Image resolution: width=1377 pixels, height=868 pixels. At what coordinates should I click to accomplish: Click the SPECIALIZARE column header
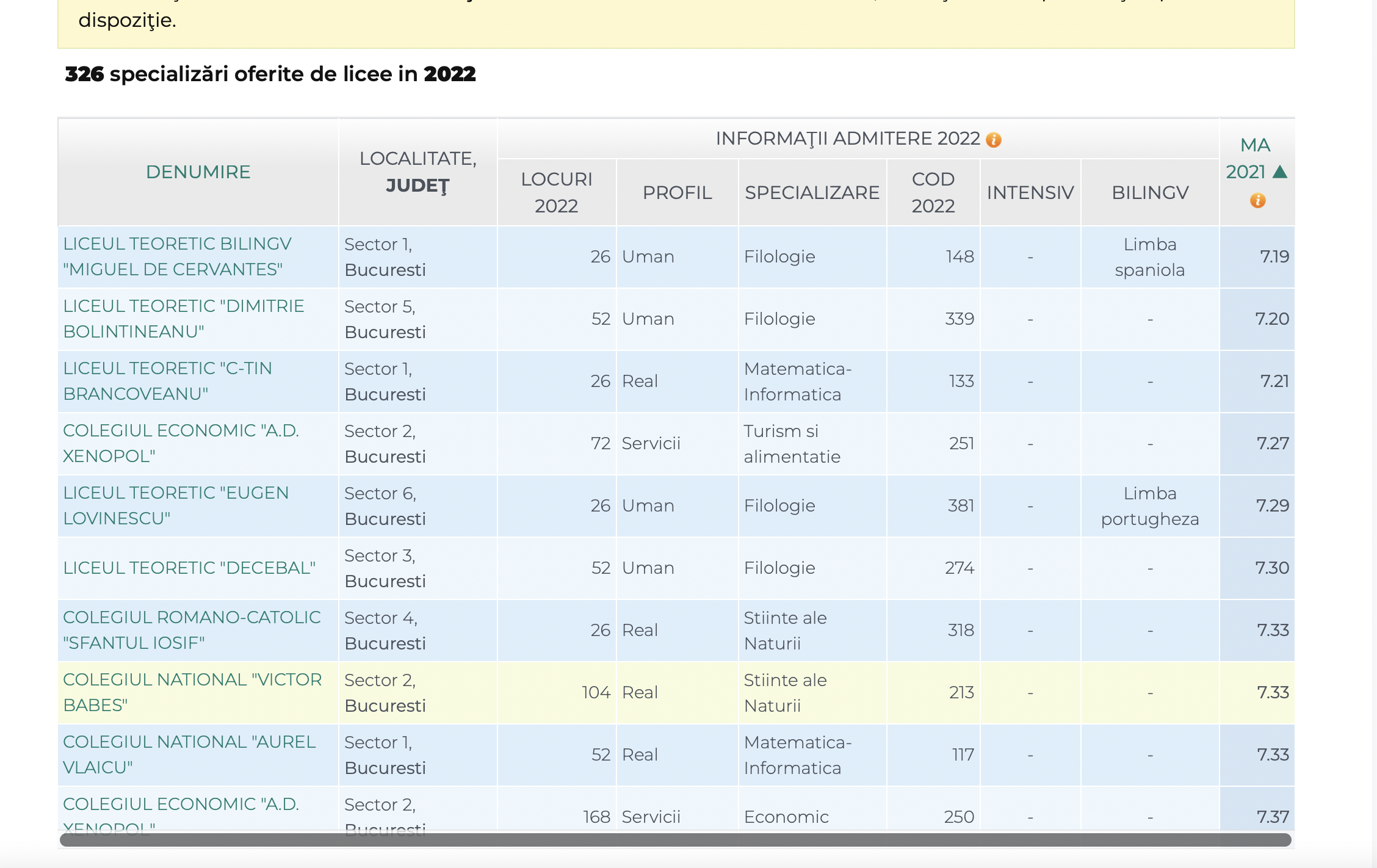(812, 192)
